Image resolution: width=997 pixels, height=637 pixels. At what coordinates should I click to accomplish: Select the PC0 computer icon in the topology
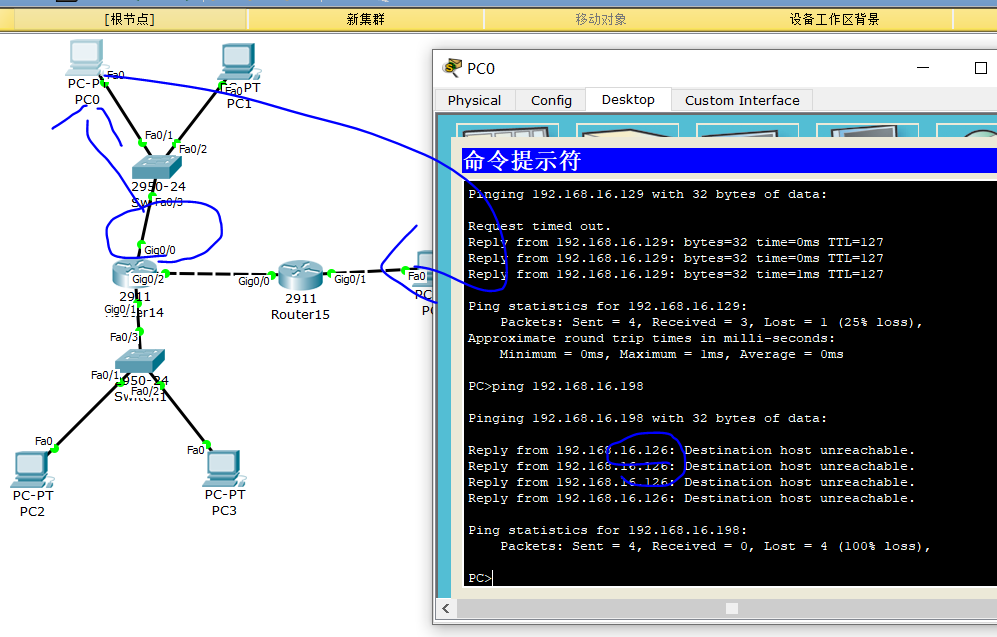tap(86, 57)
